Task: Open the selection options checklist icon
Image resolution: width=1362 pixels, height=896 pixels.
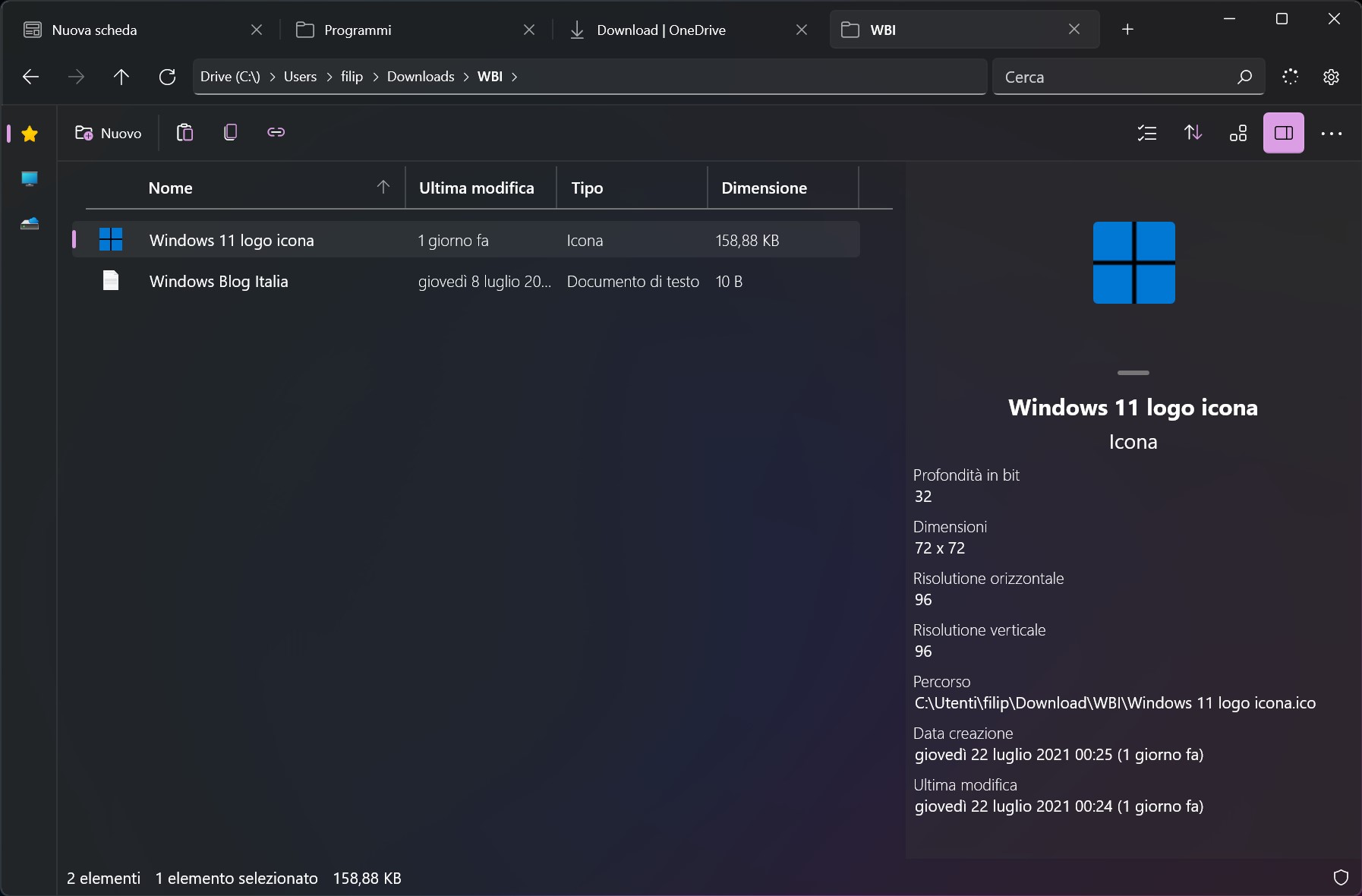Action: (x=1147, y=134)
